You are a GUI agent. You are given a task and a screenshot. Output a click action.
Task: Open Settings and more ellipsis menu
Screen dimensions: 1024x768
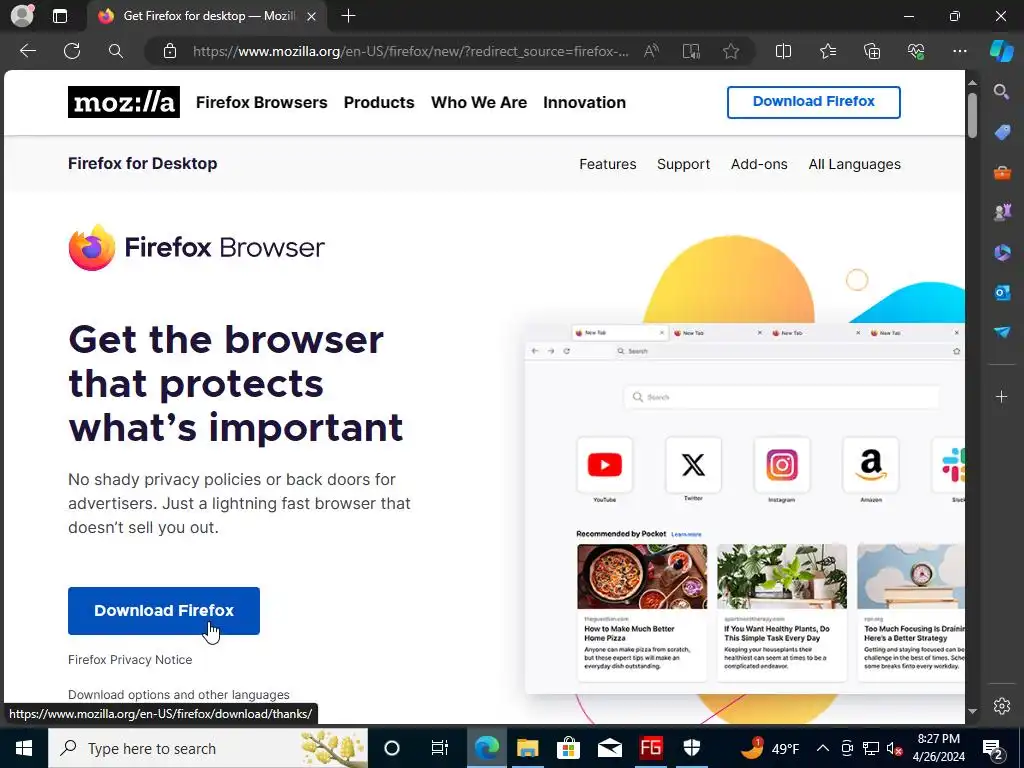click(959, 51)
